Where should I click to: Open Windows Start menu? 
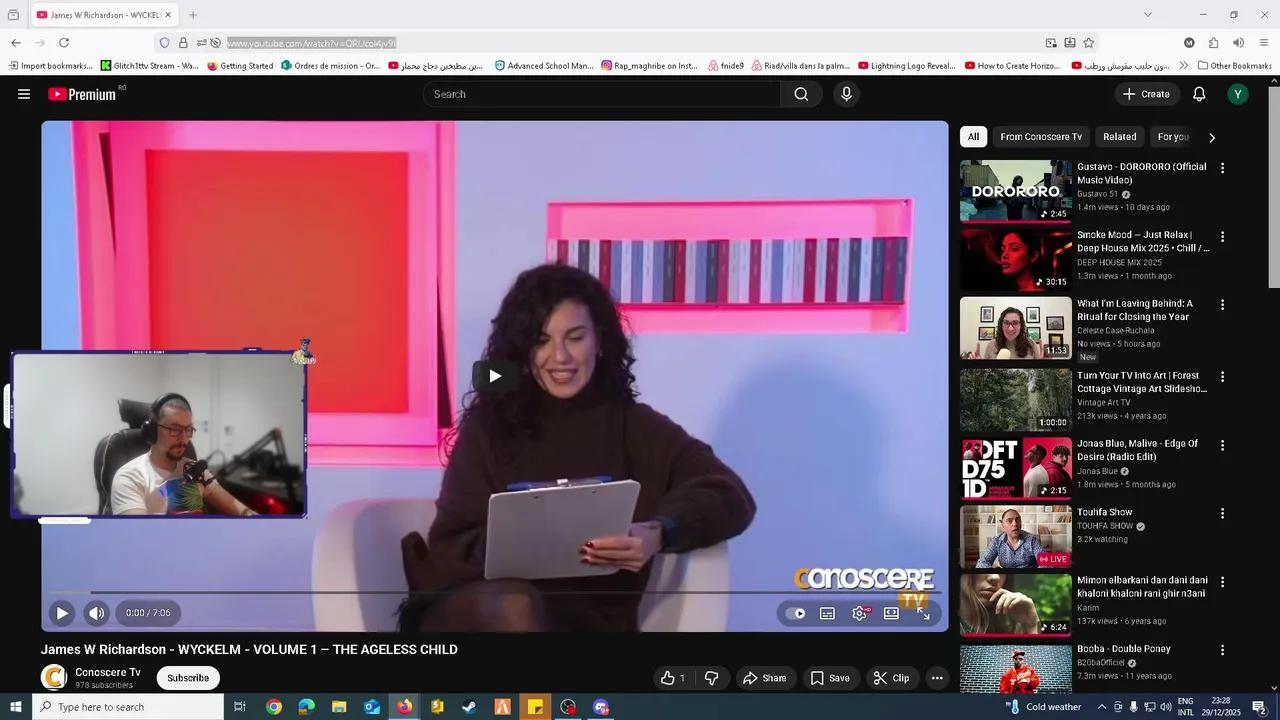(16, 707)
